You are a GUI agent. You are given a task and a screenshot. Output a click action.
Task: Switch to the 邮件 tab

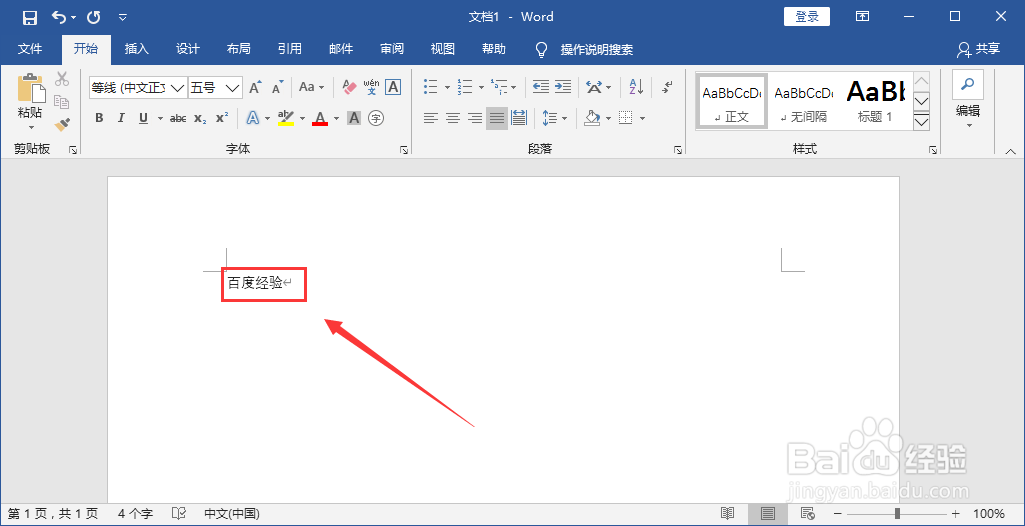[341, 49]
